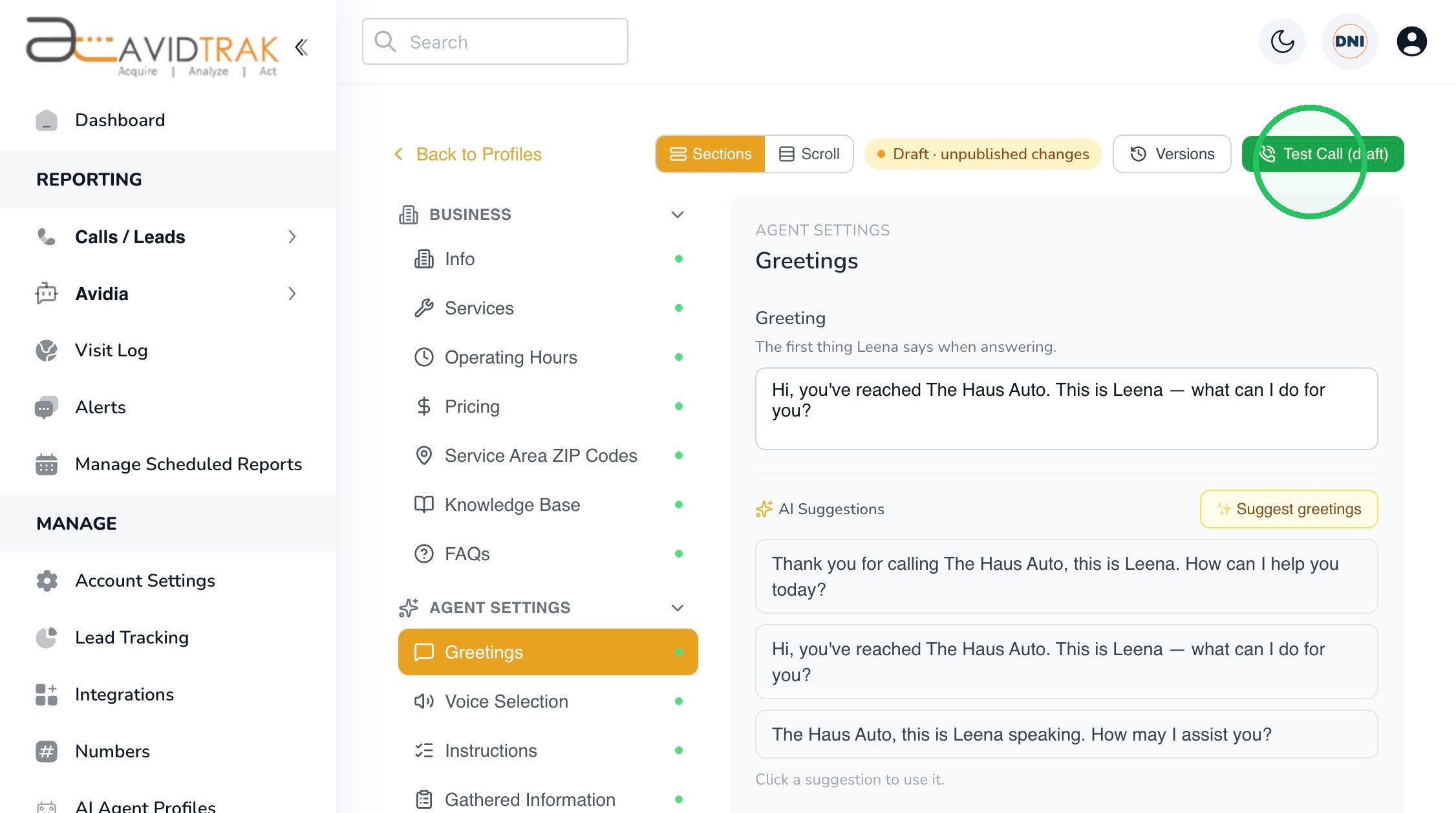Click the Lead Tracking pie icon
Screen dimensions: 1456x813
click(x=46, y=637)
